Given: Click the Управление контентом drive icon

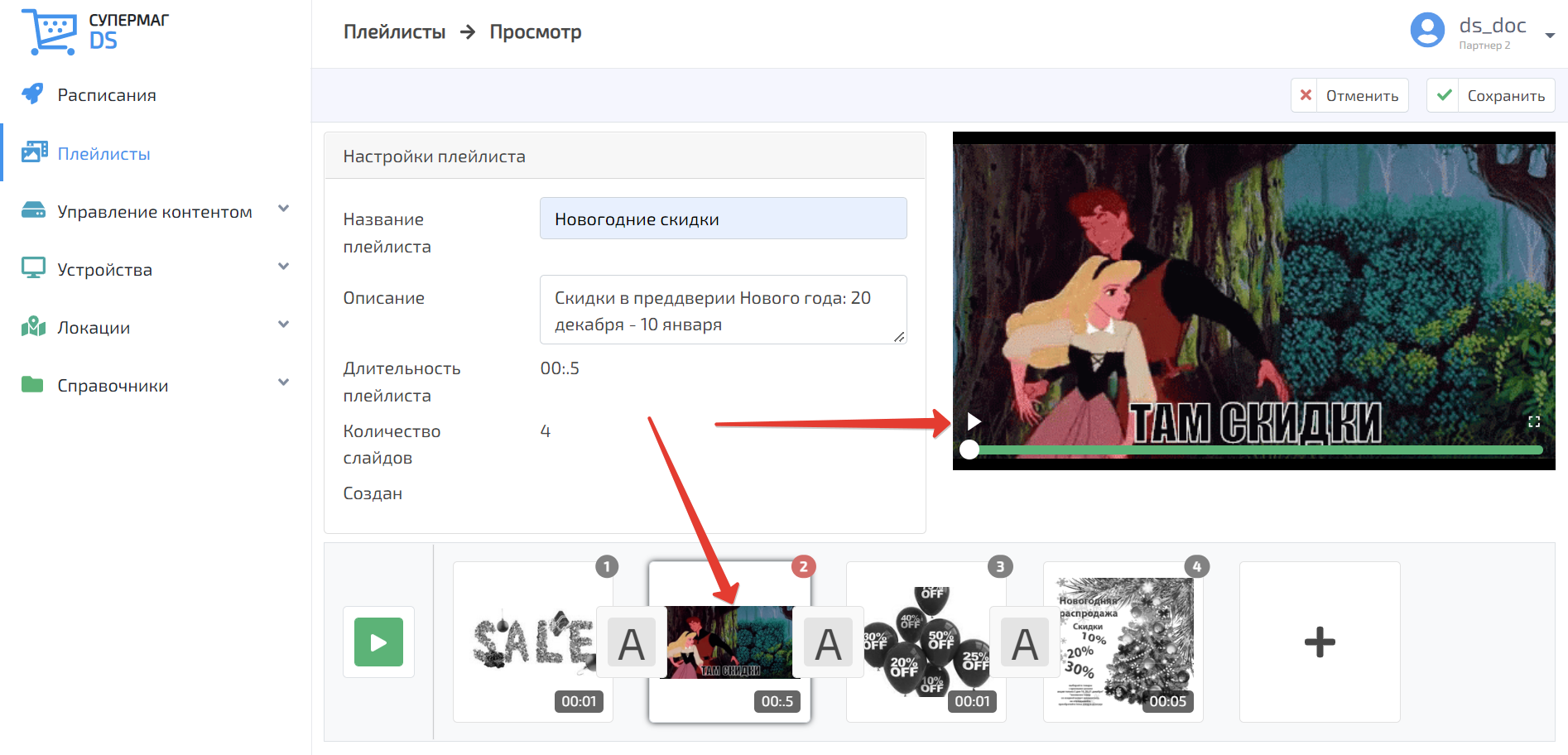Looking at the screenshot, I should (33, 210).
